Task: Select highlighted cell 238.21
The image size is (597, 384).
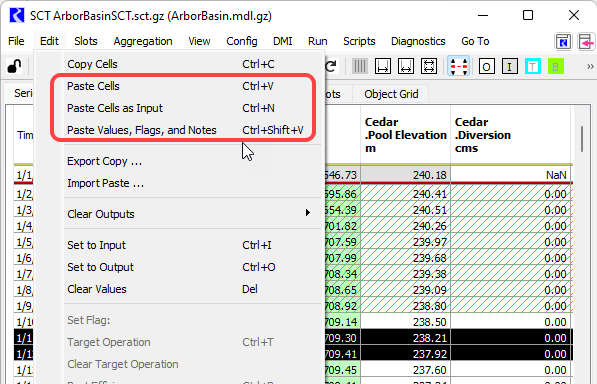Action: [405, 338]
